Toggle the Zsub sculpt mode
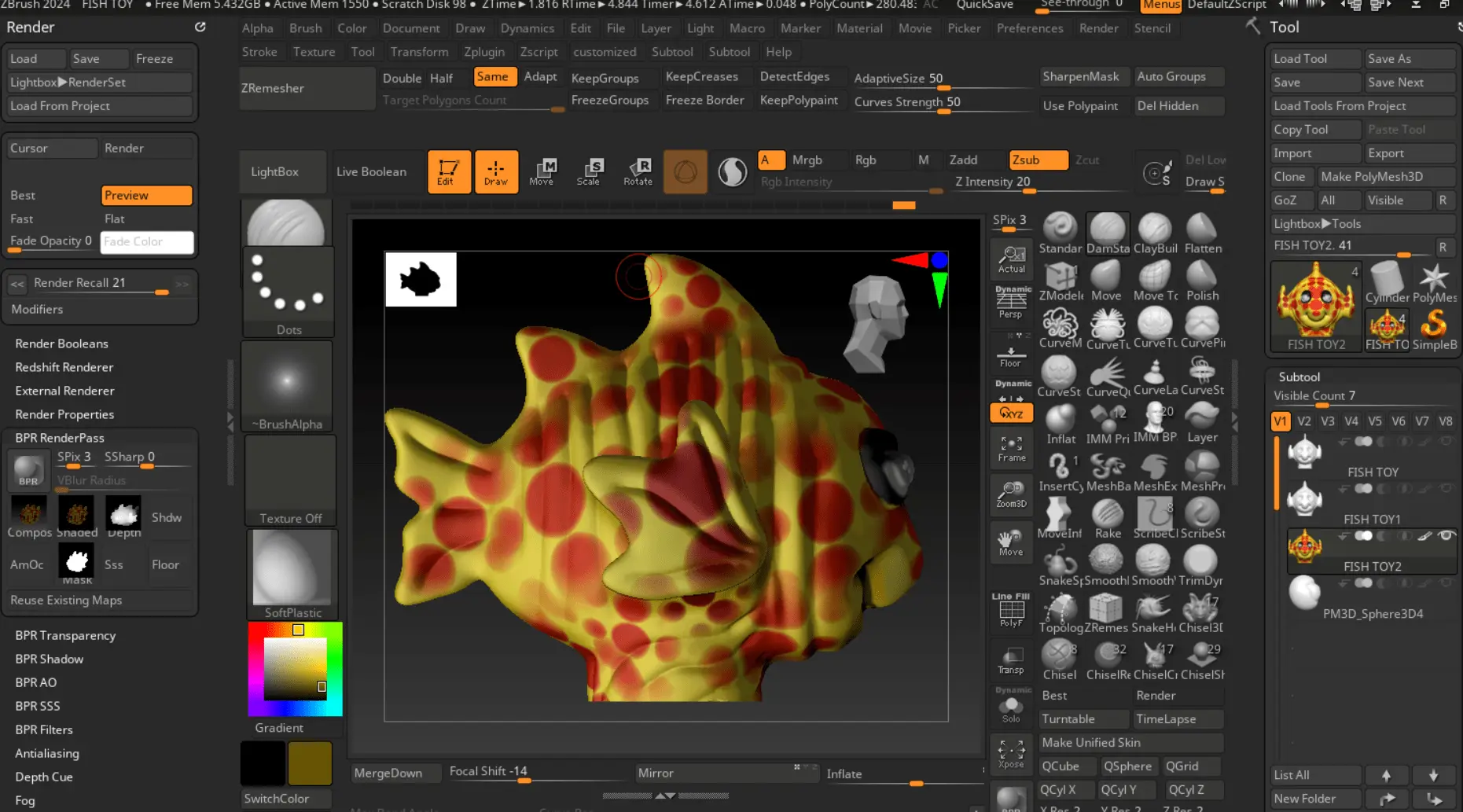This screenshot has height=812, width=1463. [1038, 160]
